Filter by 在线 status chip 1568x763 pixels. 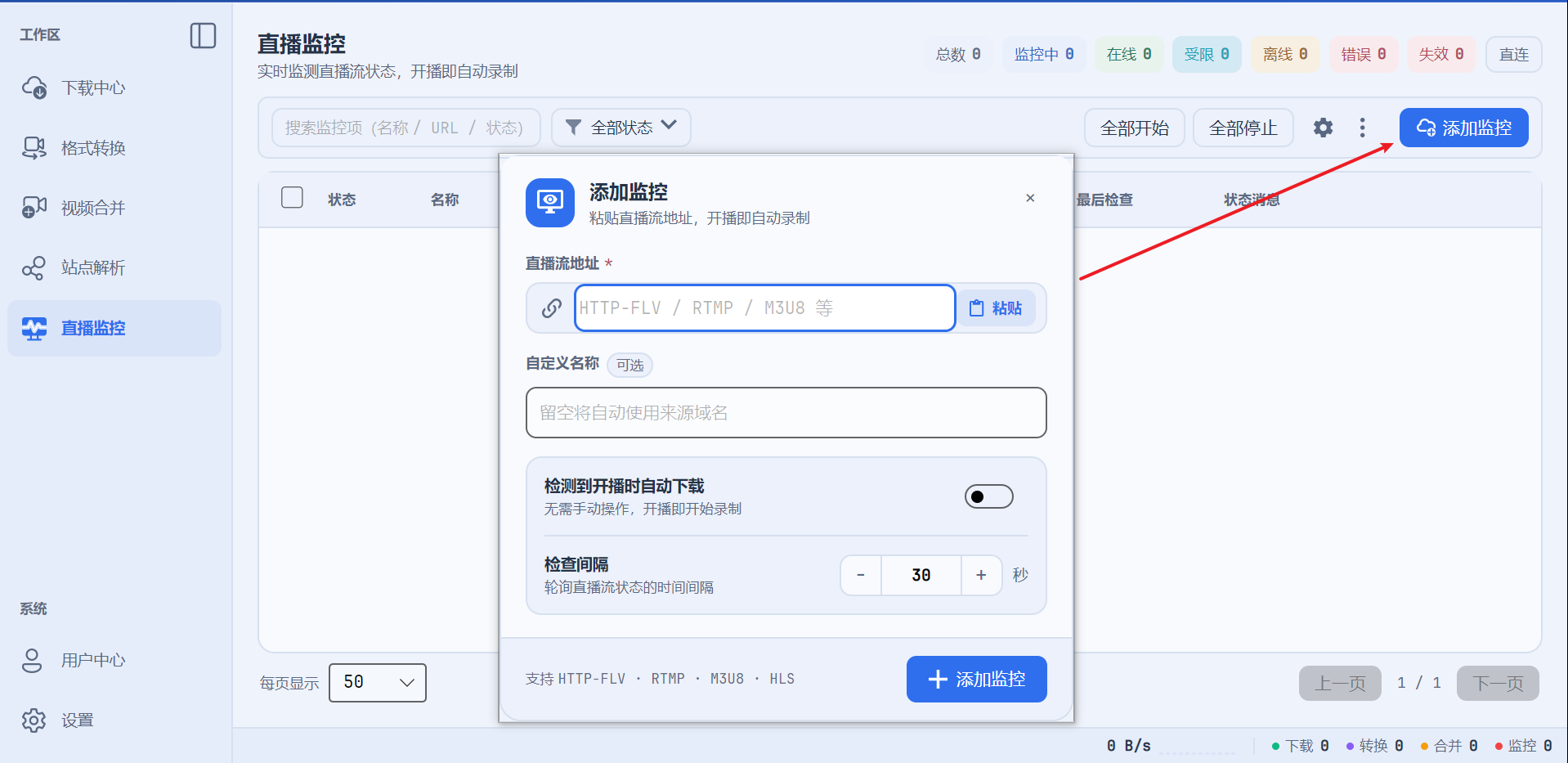1129,54
